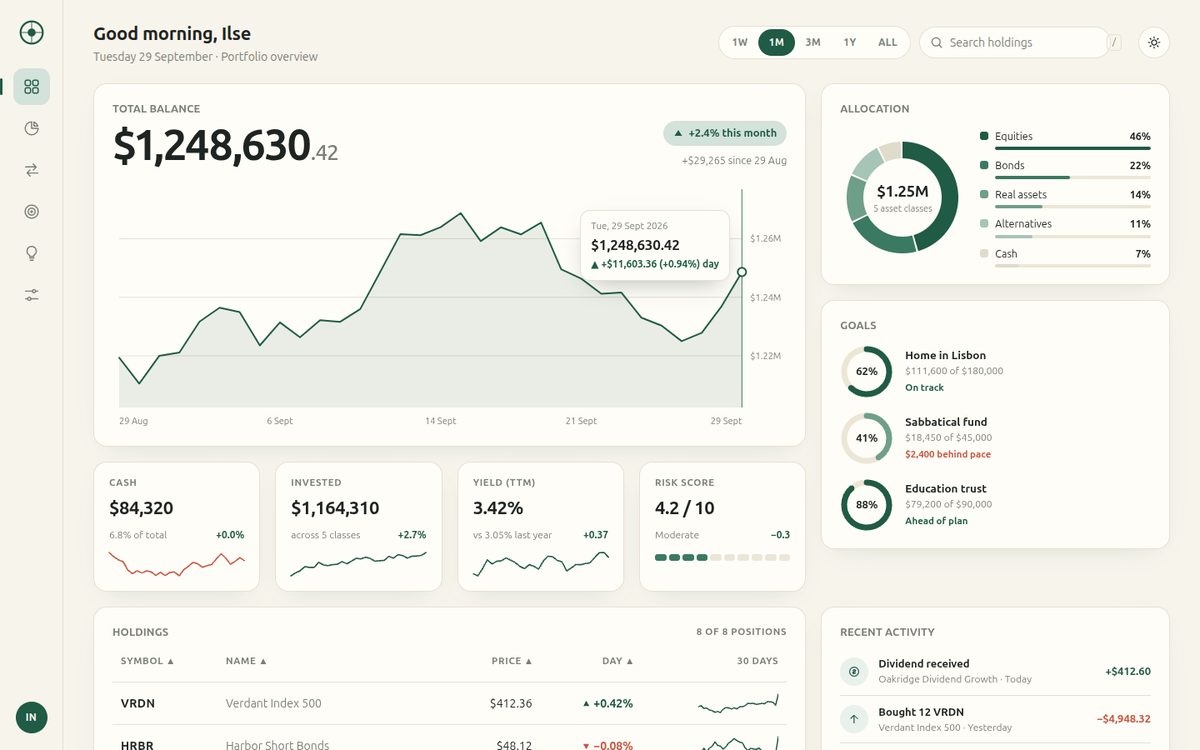Screen dimensions: 1200x750
Task: Click the search magnifier icon
Action: pos(937,42)
